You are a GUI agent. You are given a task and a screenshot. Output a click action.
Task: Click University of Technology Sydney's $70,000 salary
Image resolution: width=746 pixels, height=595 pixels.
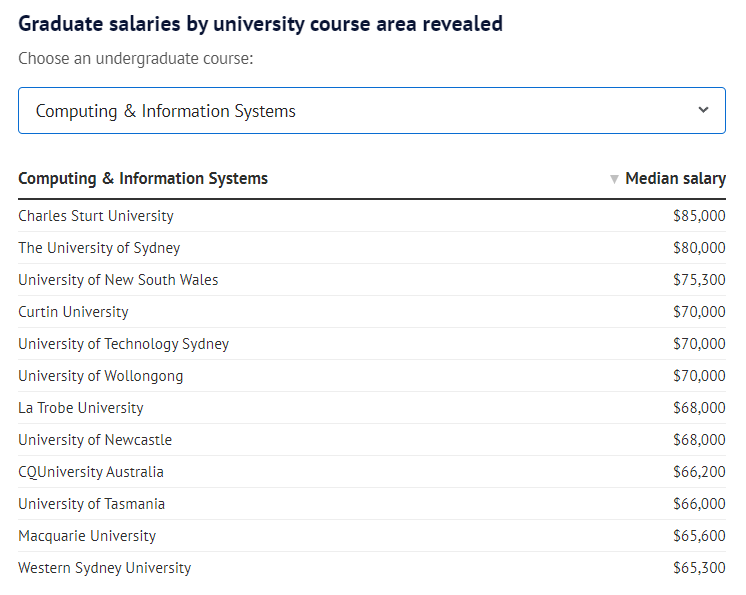(x=699, y=344)
